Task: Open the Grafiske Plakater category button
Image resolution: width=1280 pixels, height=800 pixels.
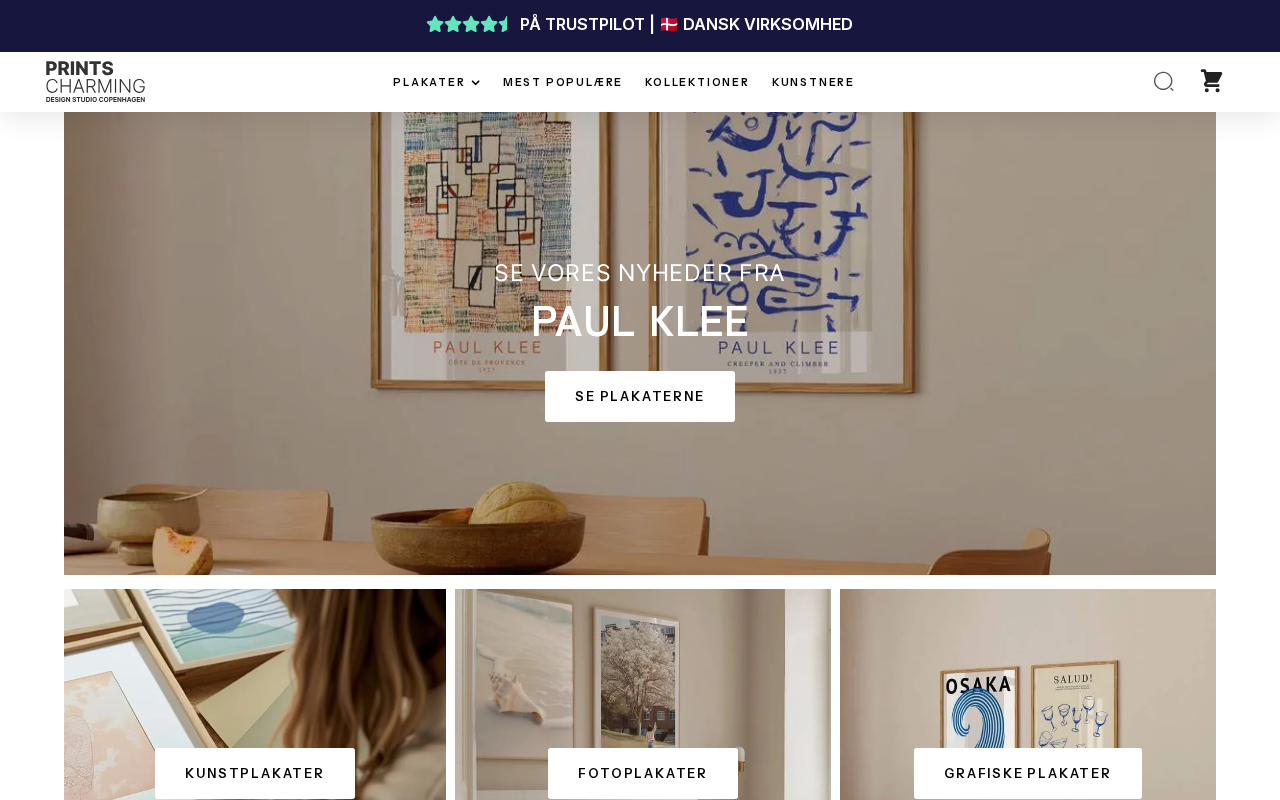Action: (x=1028, y=773)
